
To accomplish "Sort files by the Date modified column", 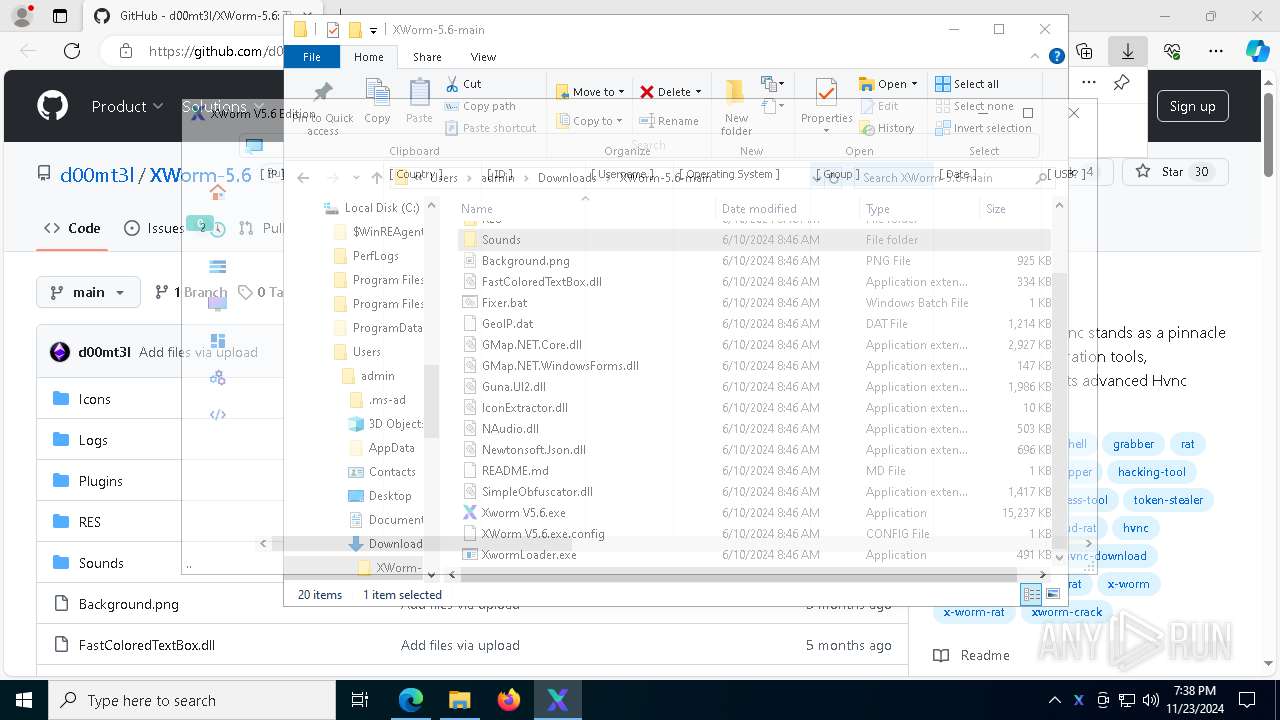I will tap(759, 209).
